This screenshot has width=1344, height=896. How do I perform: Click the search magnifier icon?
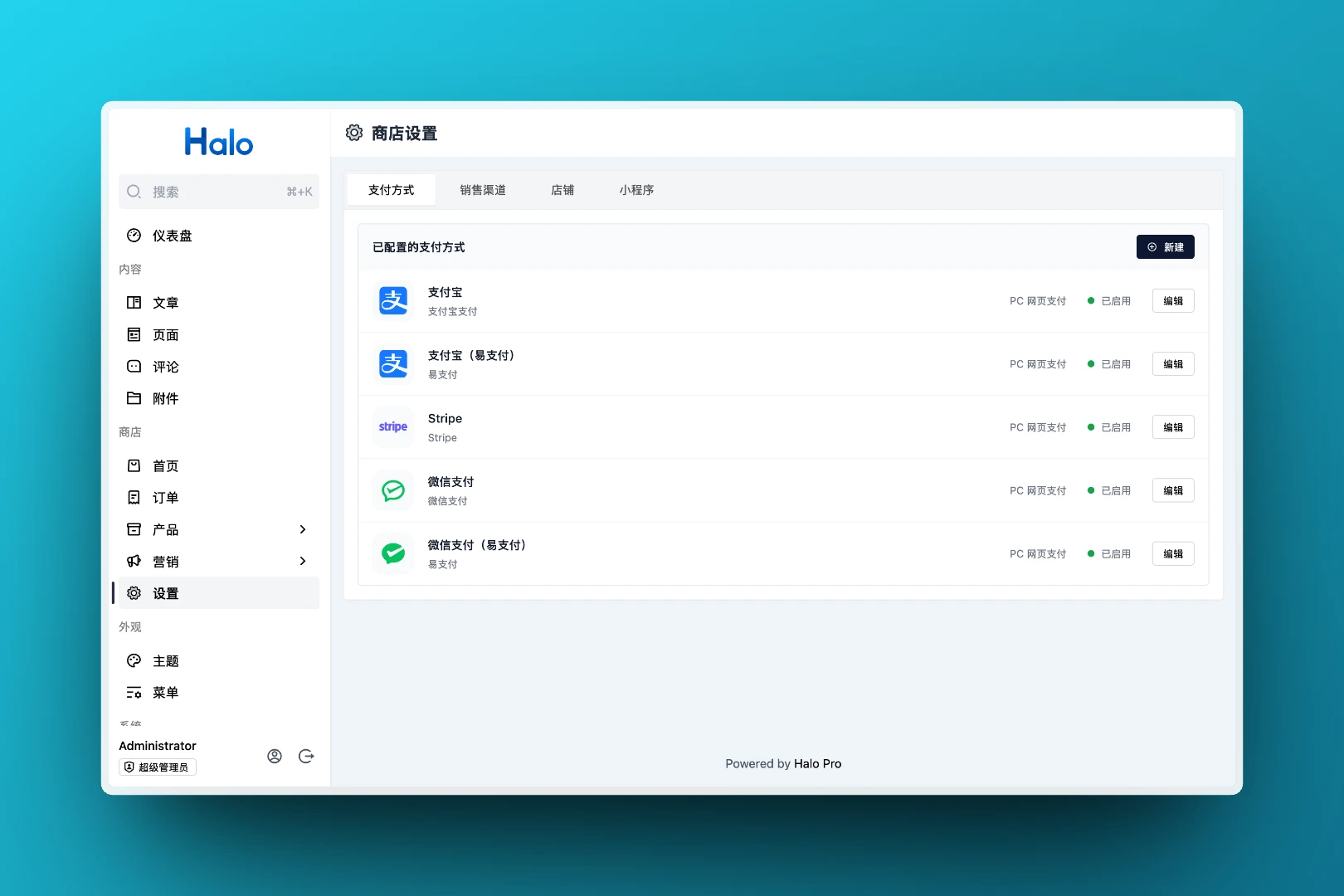tap(134, 192)
